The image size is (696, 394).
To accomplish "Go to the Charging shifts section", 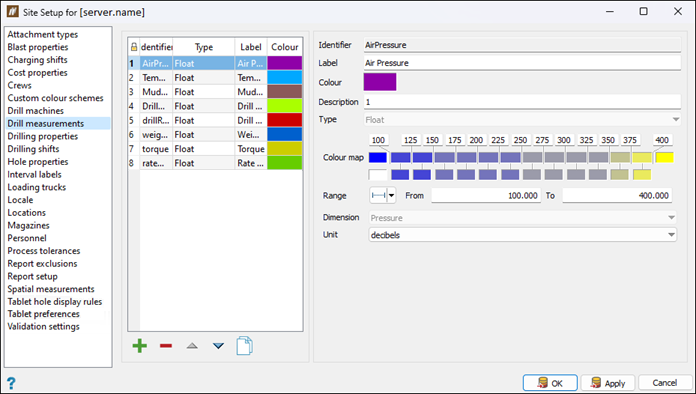I will (x=37, y=60).
